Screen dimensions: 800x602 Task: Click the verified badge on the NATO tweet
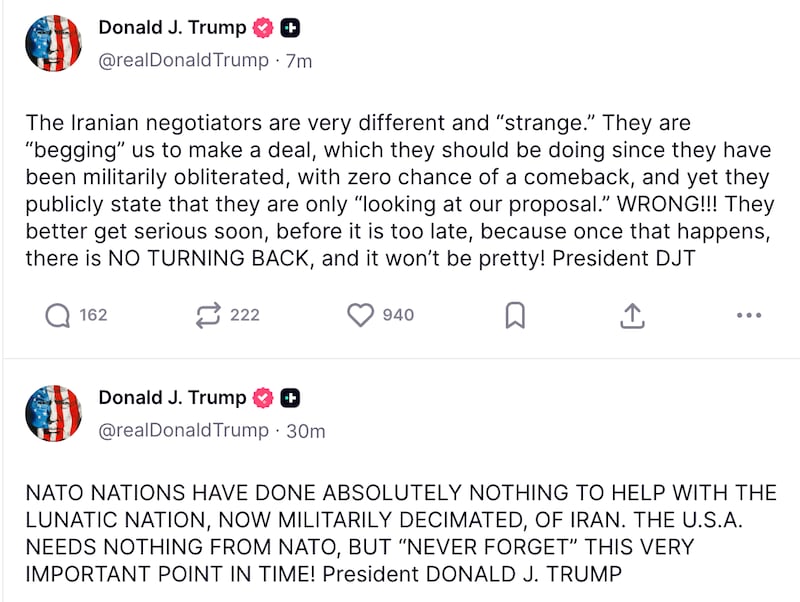[x=261, y=397]
